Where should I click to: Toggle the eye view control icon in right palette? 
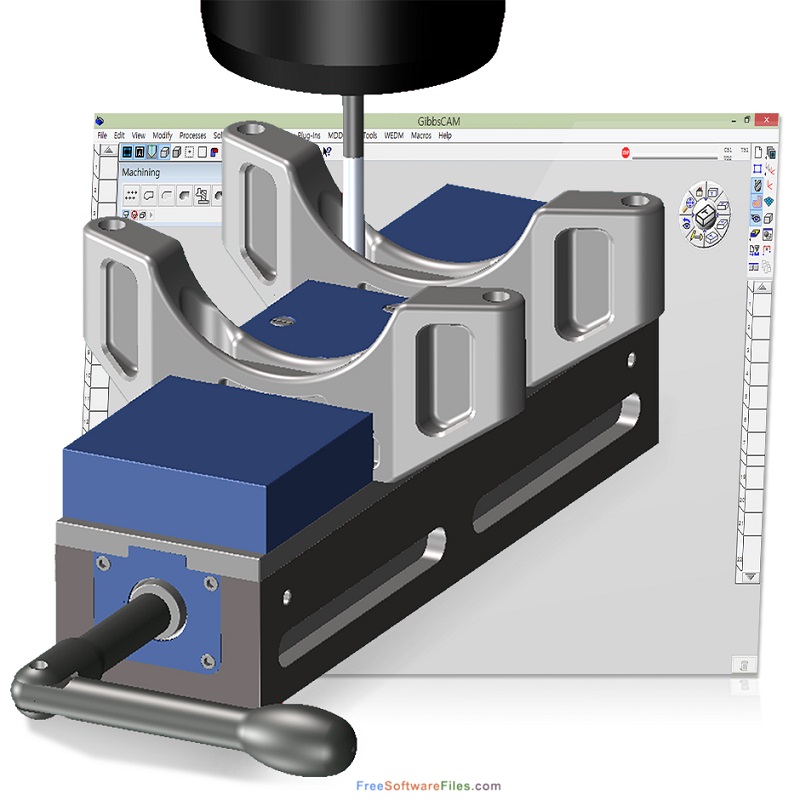757,218
